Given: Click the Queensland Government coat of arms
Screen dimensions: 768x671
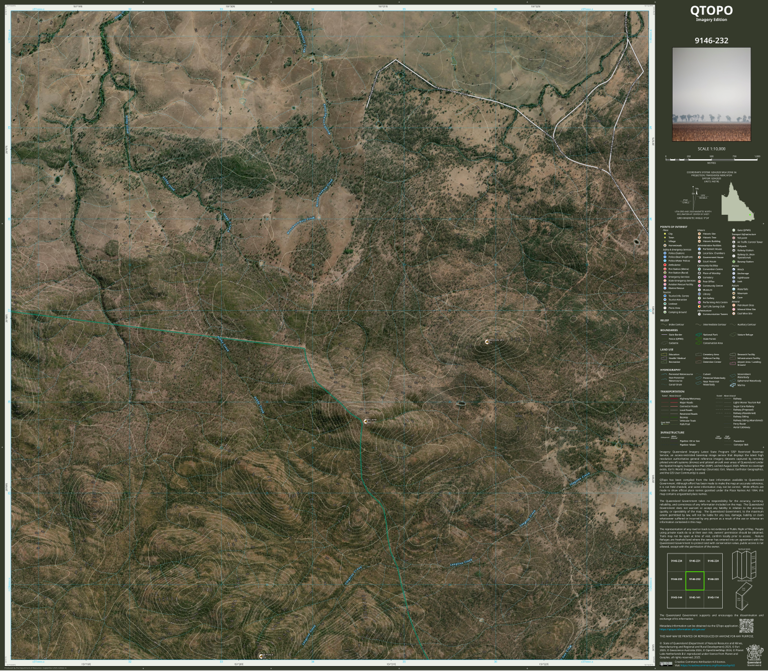Looking at the screenshot, I should click(x=753, y=655).
